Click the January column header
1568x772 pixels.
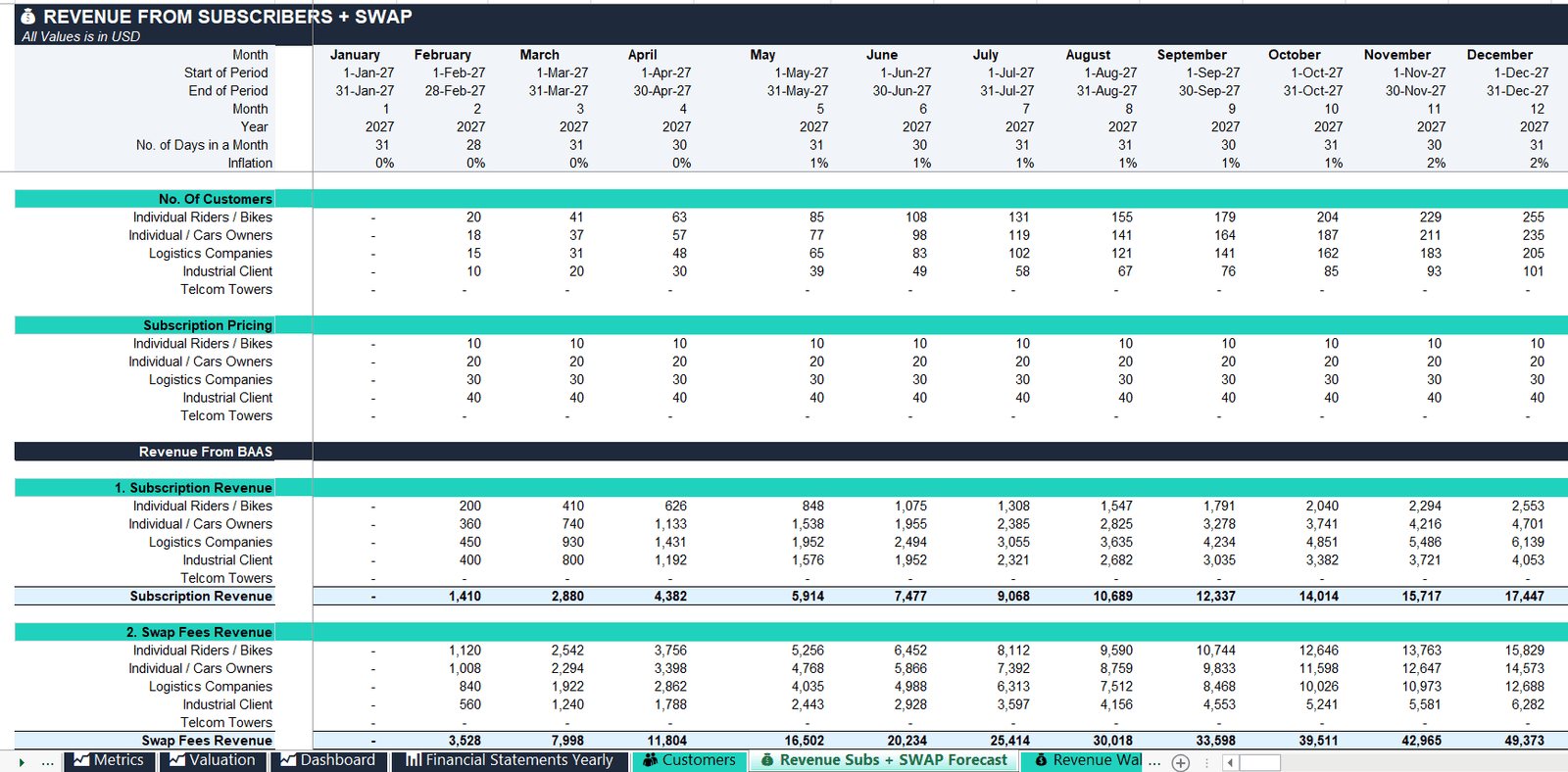click(x=355, y=55)
